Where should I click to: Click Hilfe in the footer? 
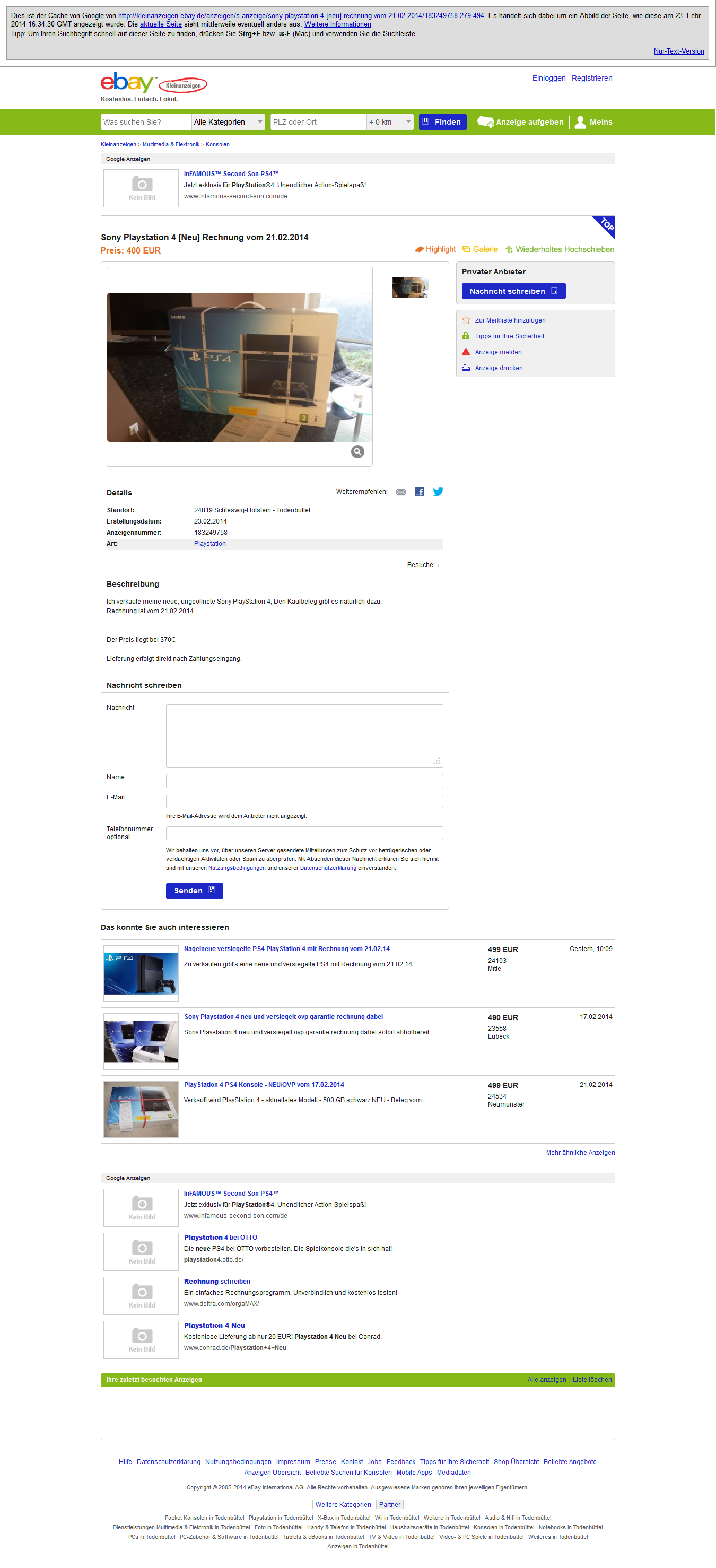click(x=125, y=1461)
